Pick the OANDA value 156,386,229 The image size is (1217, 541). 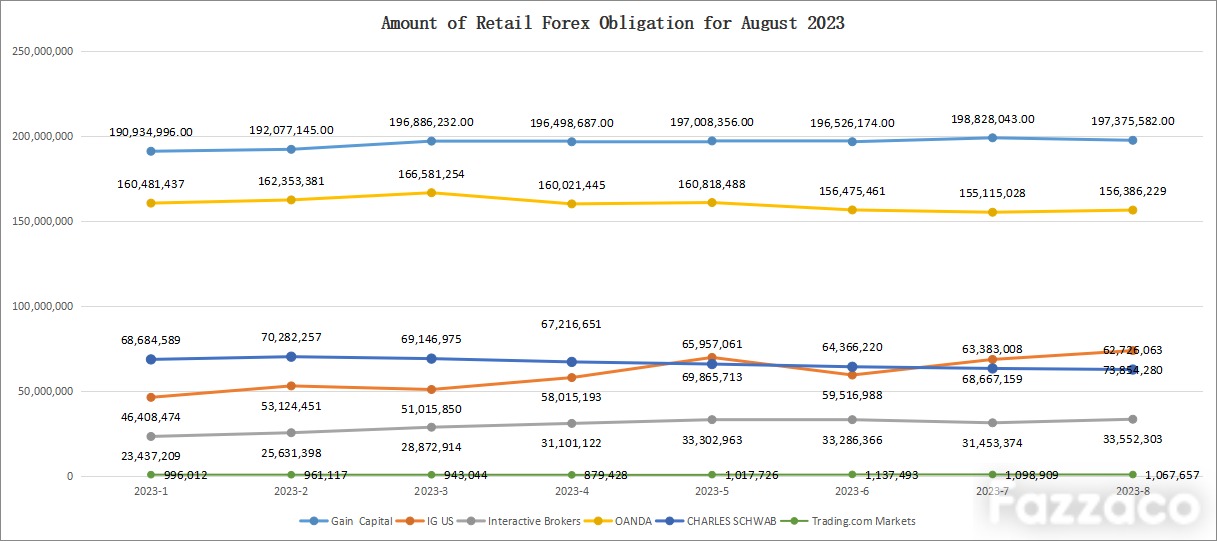(x=1133, y=191)
